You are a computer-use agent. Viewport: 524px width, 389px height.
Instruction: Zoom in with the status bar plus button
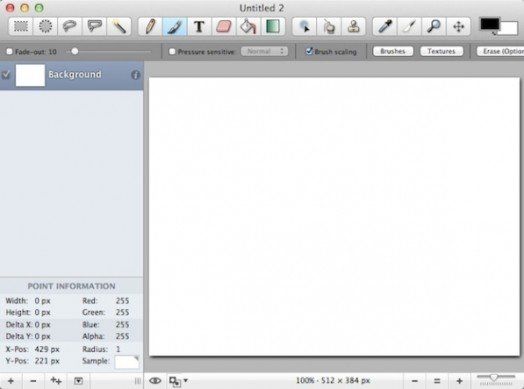coord(460,381)
